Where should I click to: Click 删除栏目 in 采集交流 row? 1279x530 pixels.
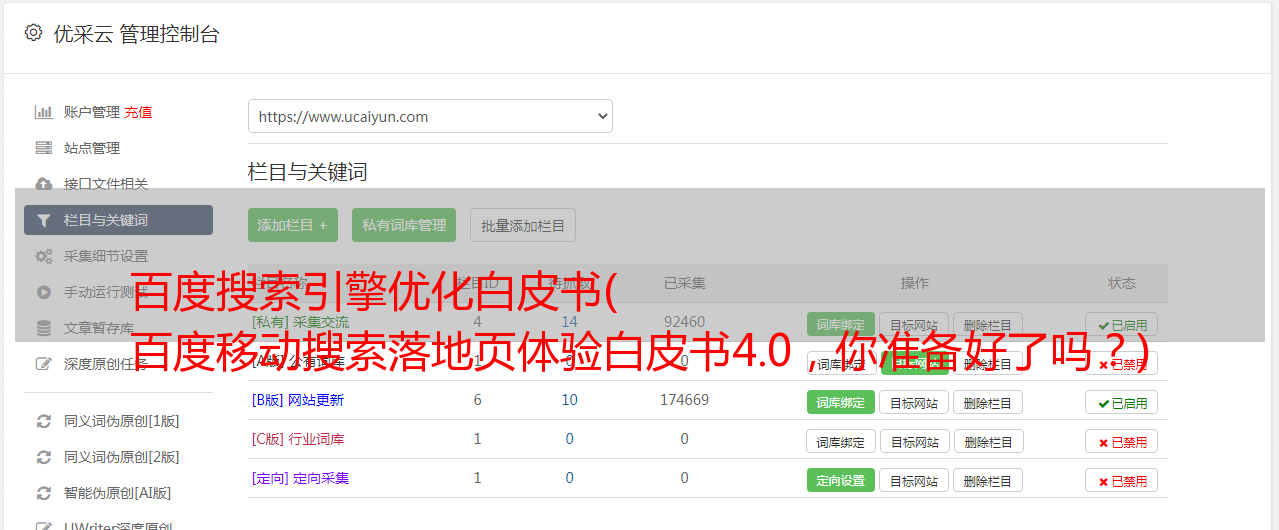click(988, 324)
